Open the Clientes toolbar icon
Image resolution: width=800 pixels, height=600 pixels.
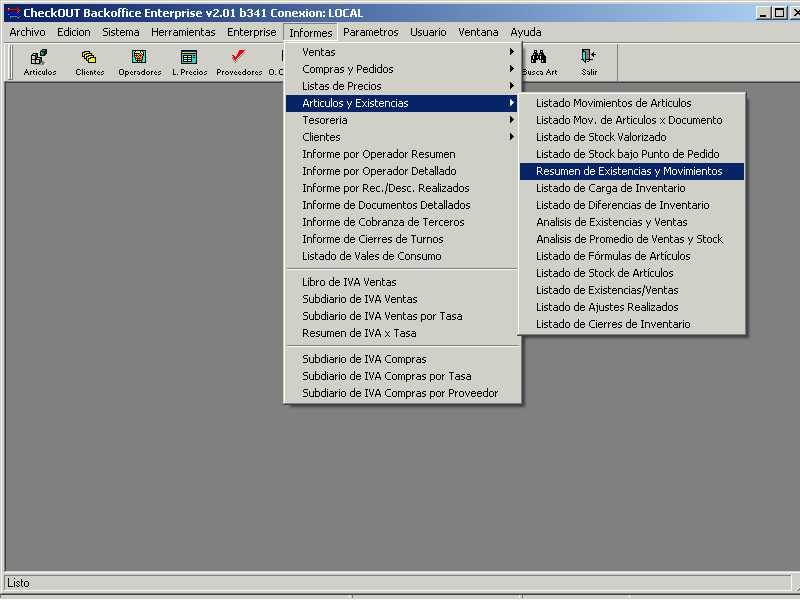[x=89, y=62]
